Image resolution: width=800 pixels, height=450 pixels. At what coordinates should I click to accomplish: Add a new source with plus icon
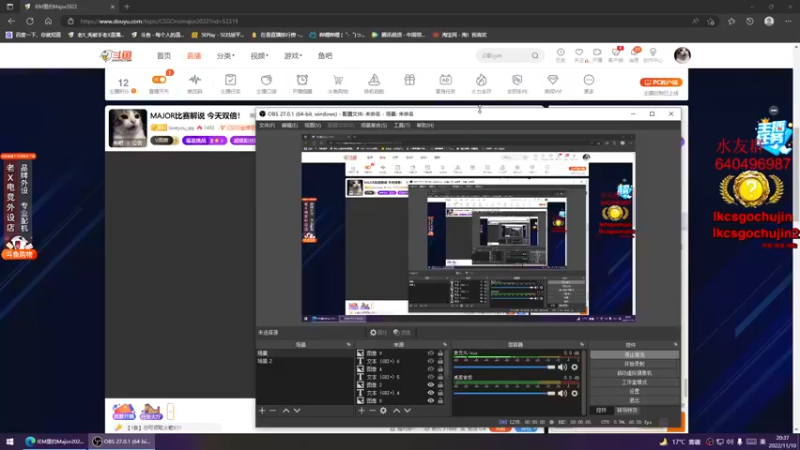coord(361,410)
